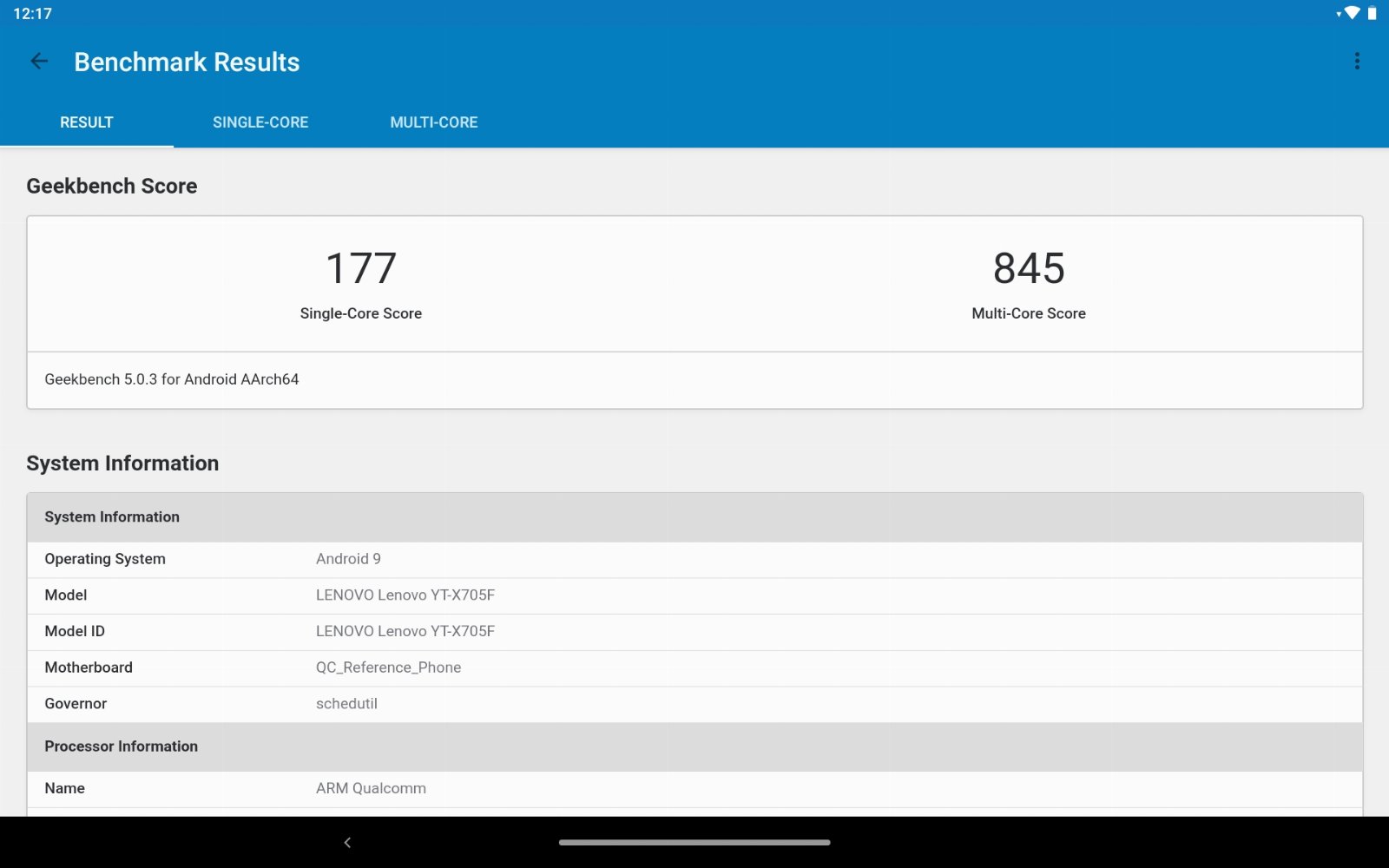Tap the back arrow in the header
The height and width of the screenshot is (868, 1389).
point(39,61)
